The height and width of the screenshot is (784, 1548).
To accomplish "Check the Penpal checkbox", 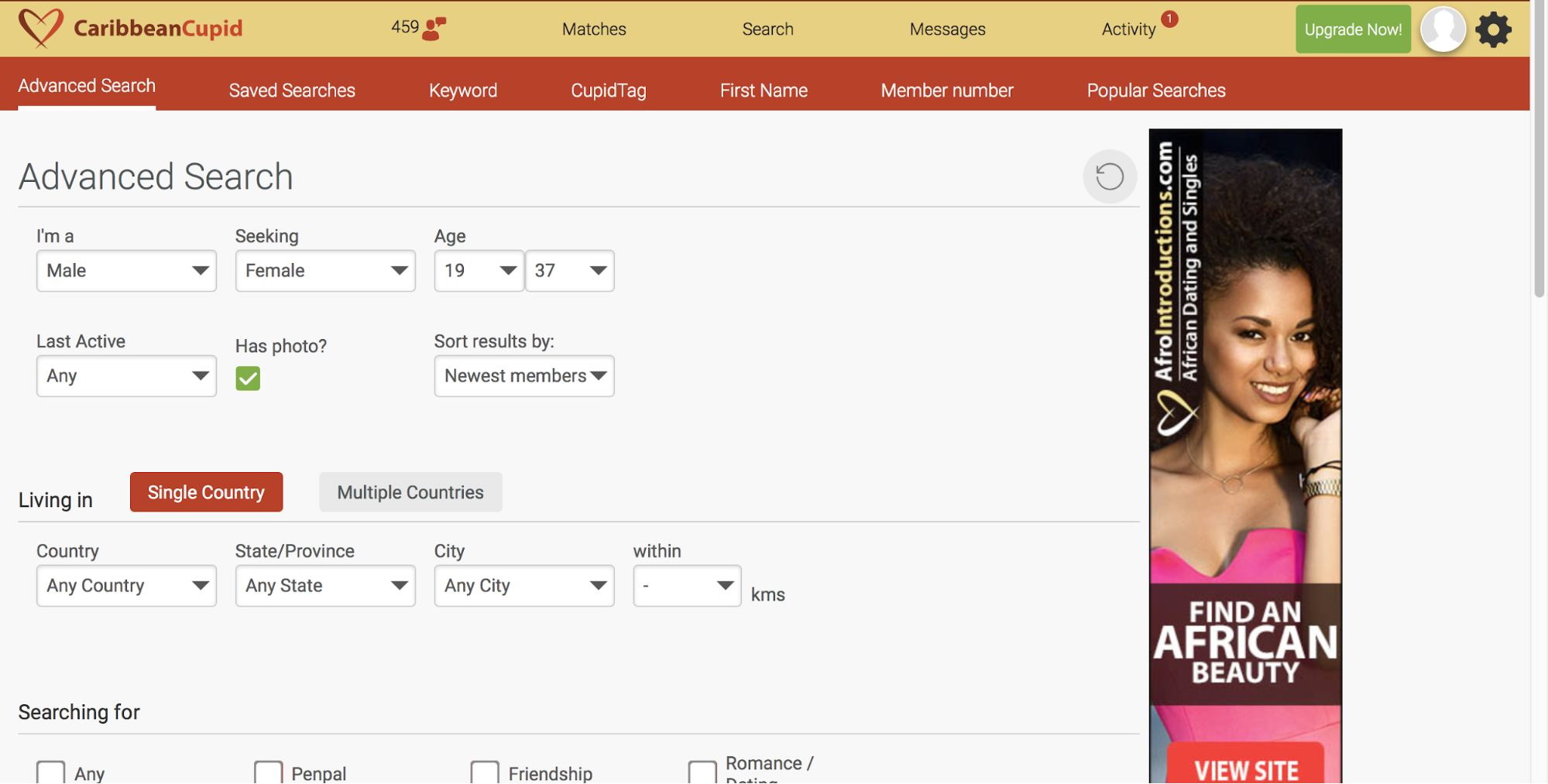I will 268,772.
